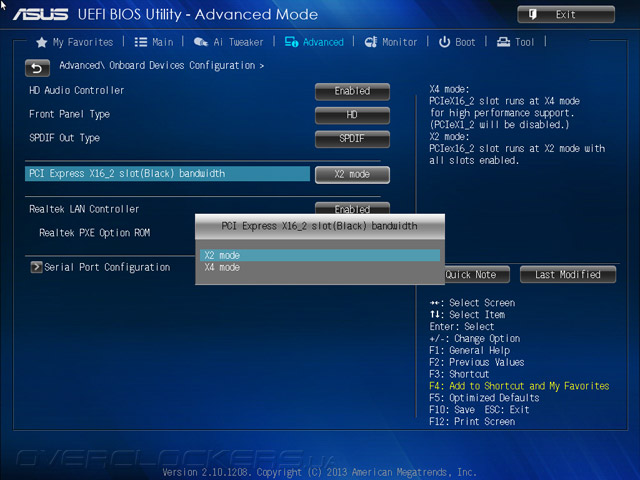Viewport: 640px width, 480px height.
Task: Click the X2 mode value button
Action: coord(352,175)
